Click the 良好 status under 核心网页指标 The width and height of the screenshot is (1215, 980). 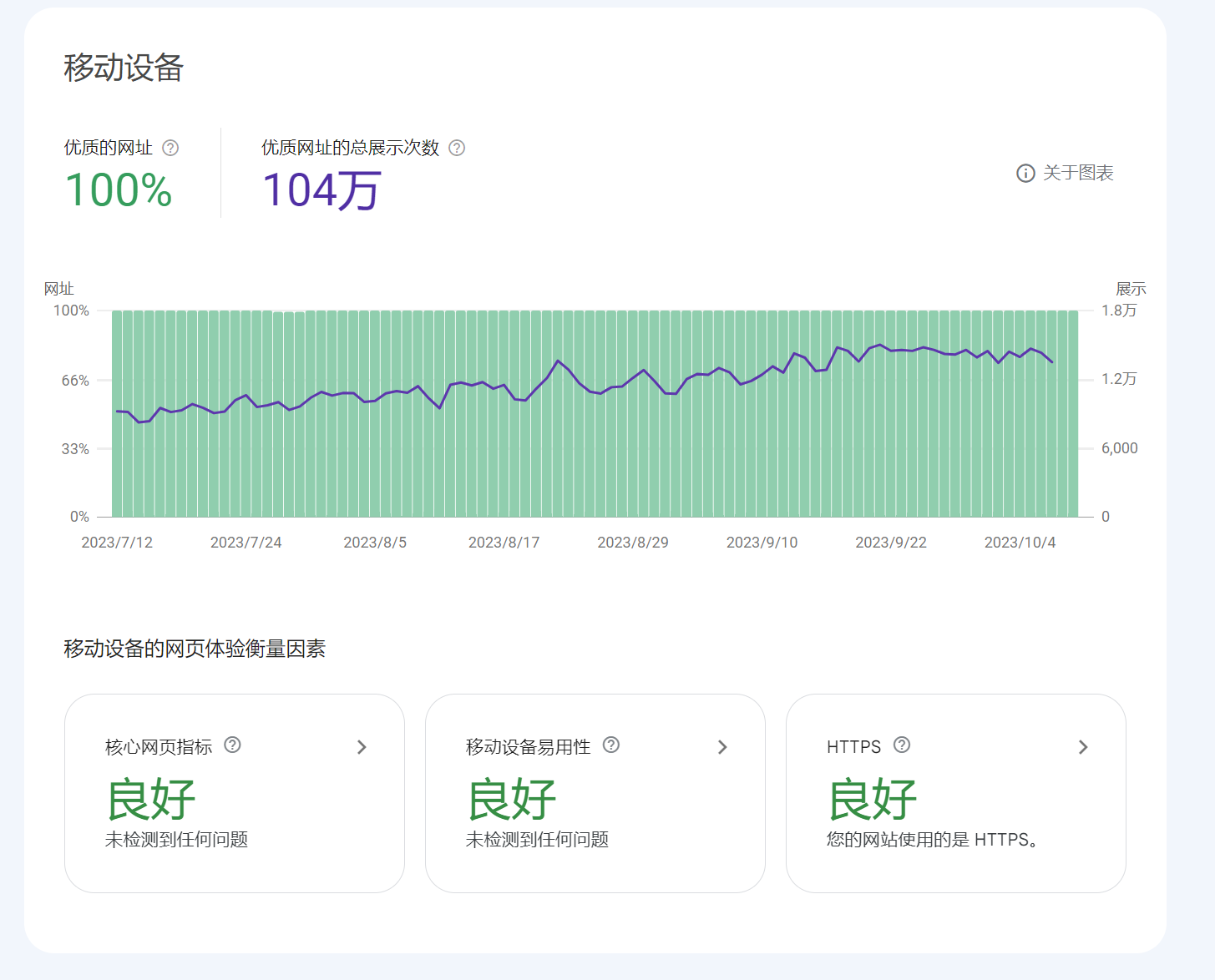(x=150, y=799)
